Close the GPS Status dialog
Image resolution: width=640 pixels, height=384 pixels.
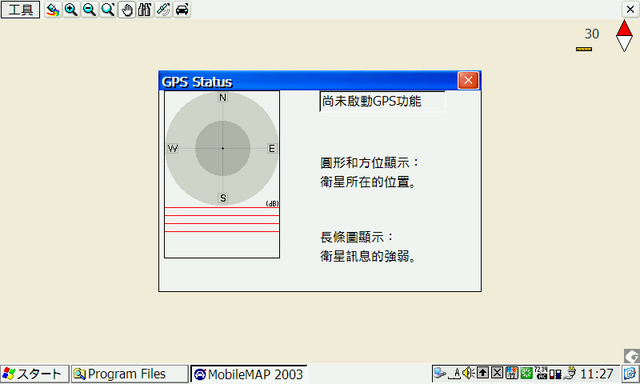coord(468,80)
